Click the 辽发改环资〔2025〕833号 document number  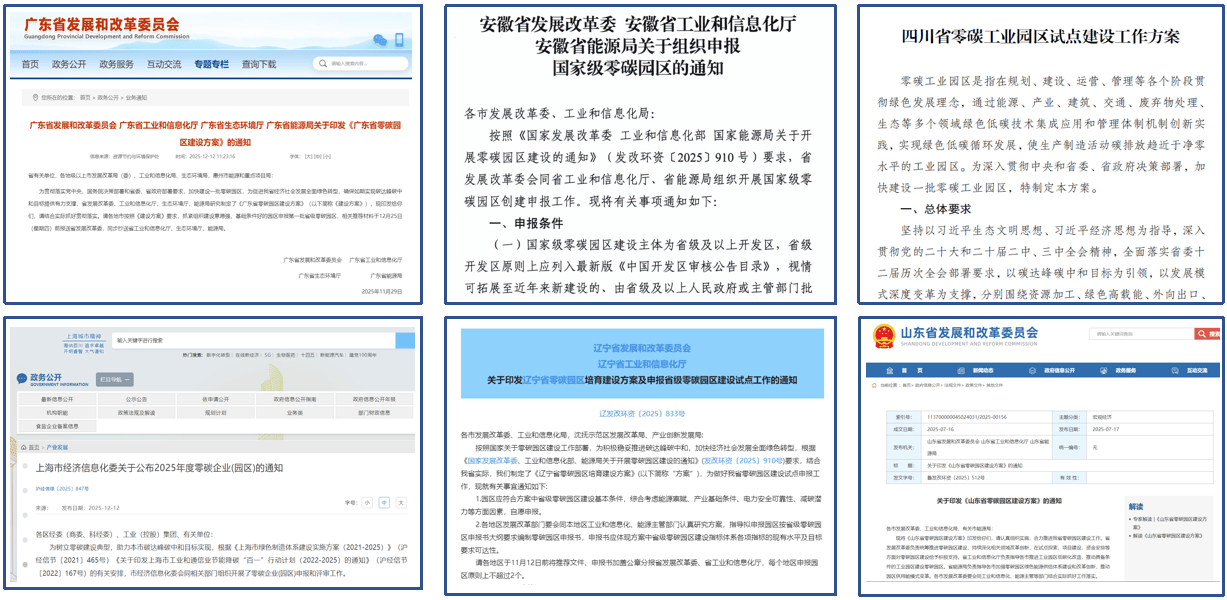pyautogui.click(x=641, y=413)
